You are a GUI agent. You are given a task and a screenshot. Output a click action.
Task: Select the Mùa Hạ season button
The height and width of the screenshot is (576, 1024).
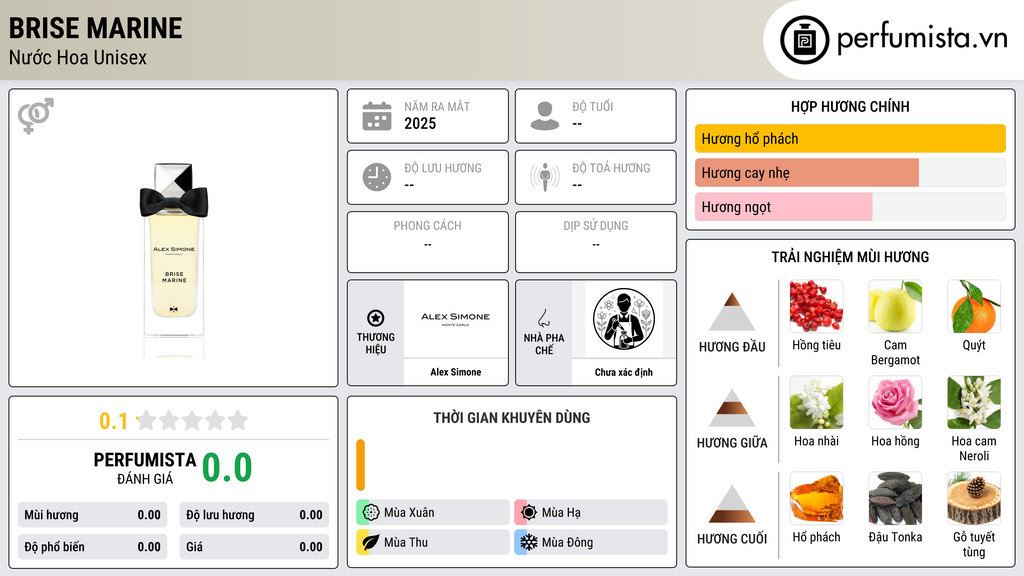pos(591,513)
